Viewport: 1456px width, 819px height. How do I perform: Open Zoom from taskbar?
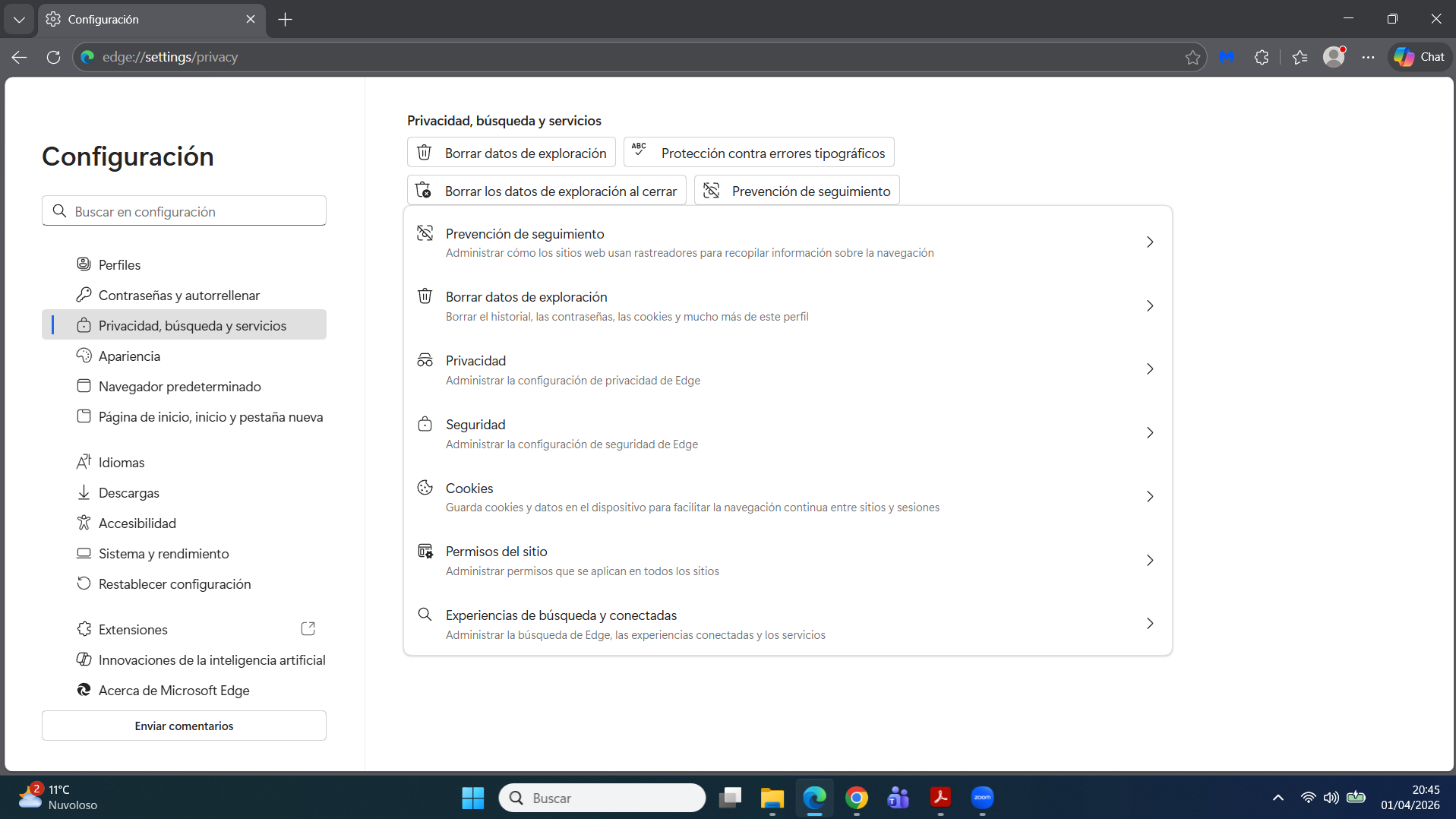[983, 798]
